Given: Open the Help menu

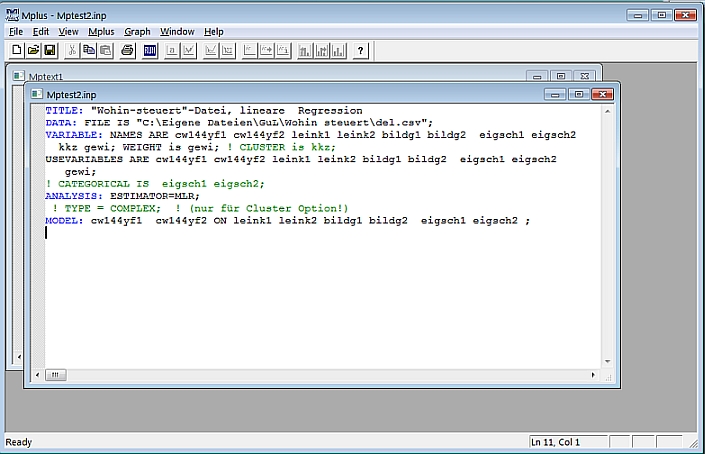Looking at the screenshot, I should [x=214, y=31].
